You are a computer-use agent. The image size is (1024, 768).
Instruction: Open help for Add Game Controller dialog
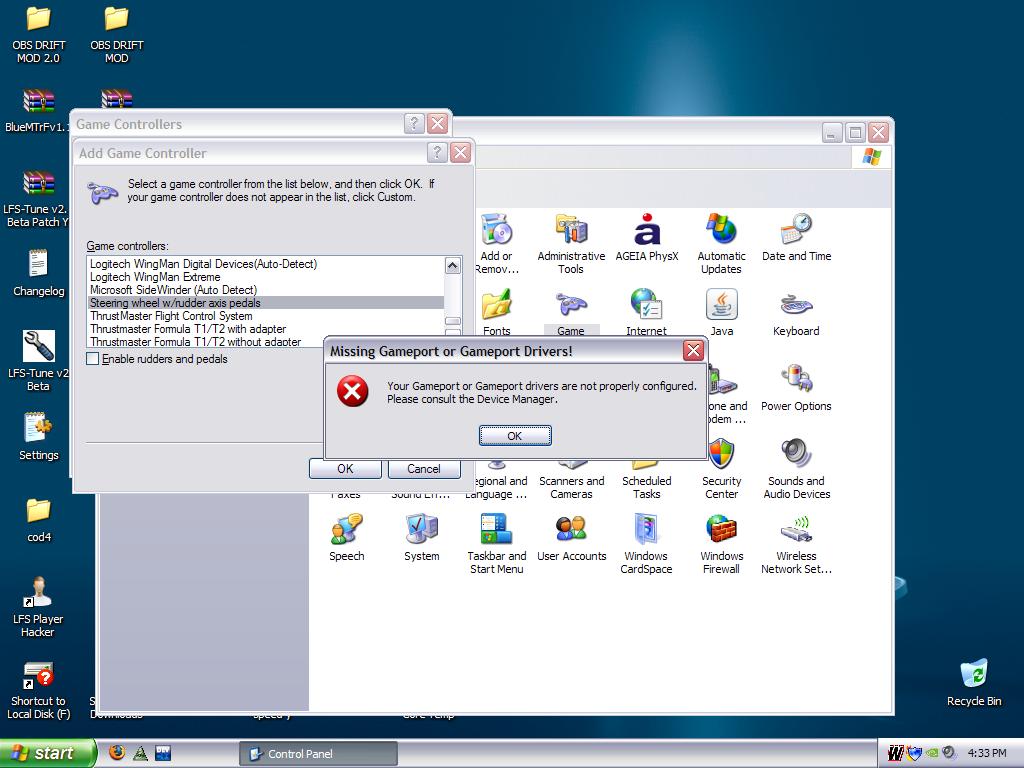(x=437, y=153)
